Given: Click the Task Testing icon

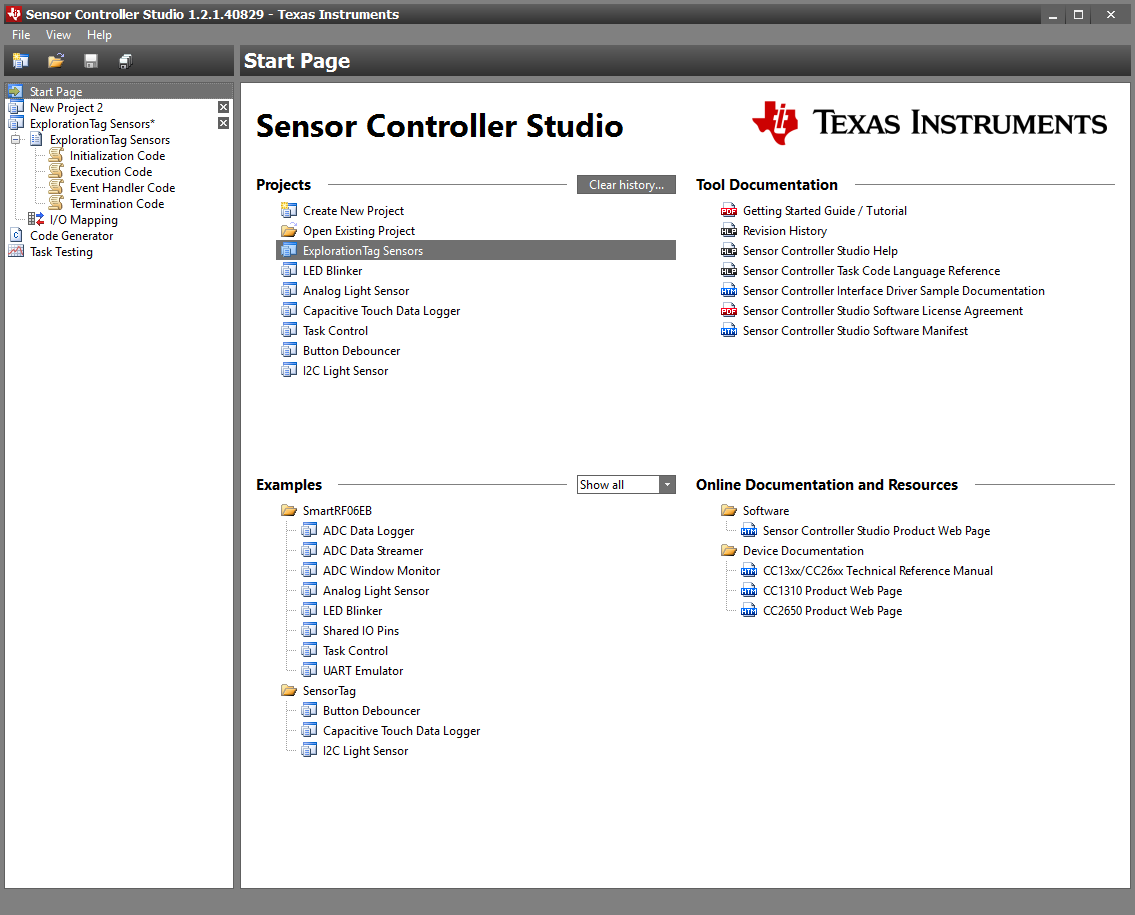Looking at the screenshot, I should coord(16,251).
